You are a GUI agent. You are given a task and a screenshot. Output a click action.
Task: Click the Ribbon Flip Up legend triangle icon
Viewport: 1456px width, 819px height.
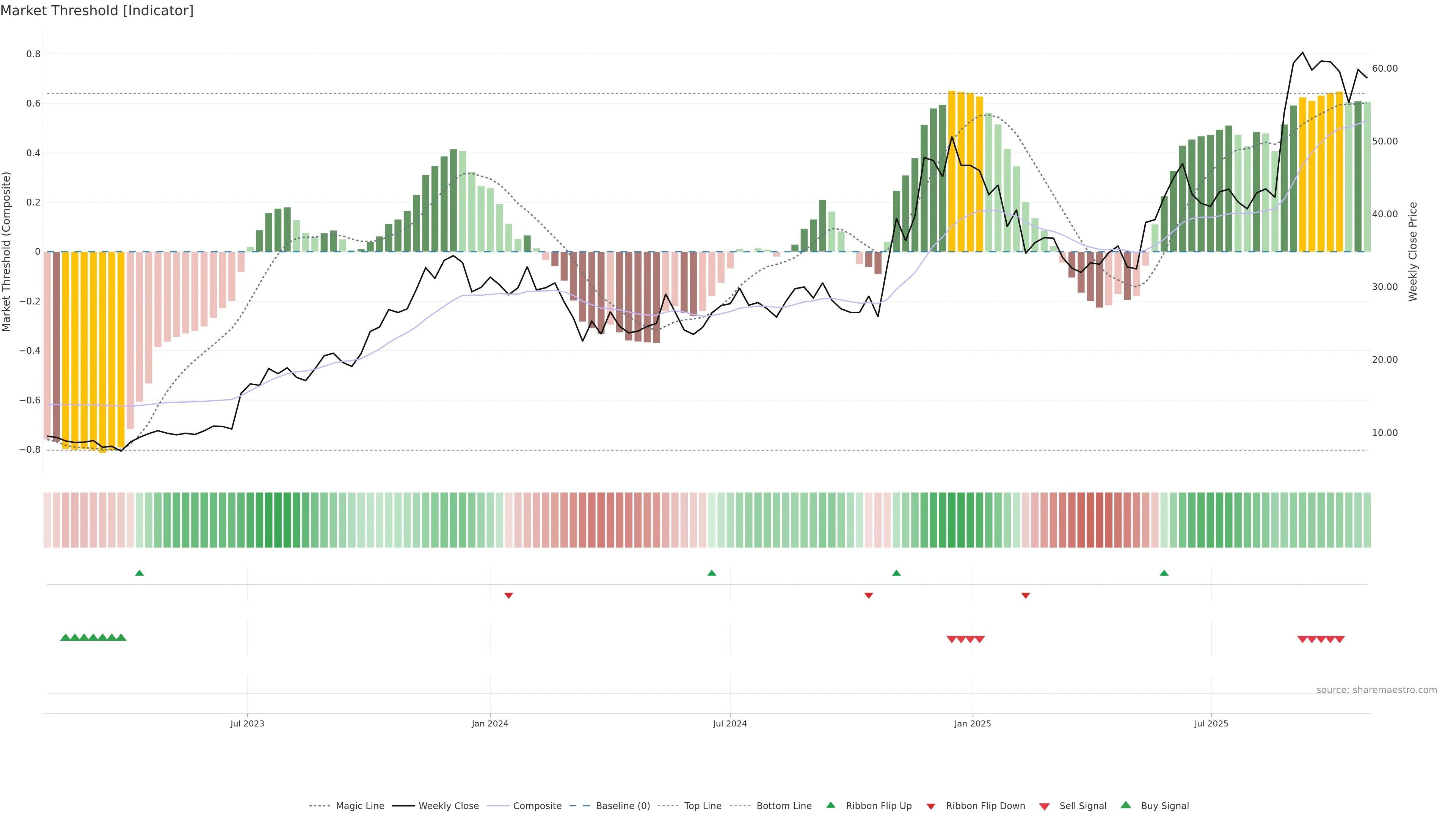point(830,805)
